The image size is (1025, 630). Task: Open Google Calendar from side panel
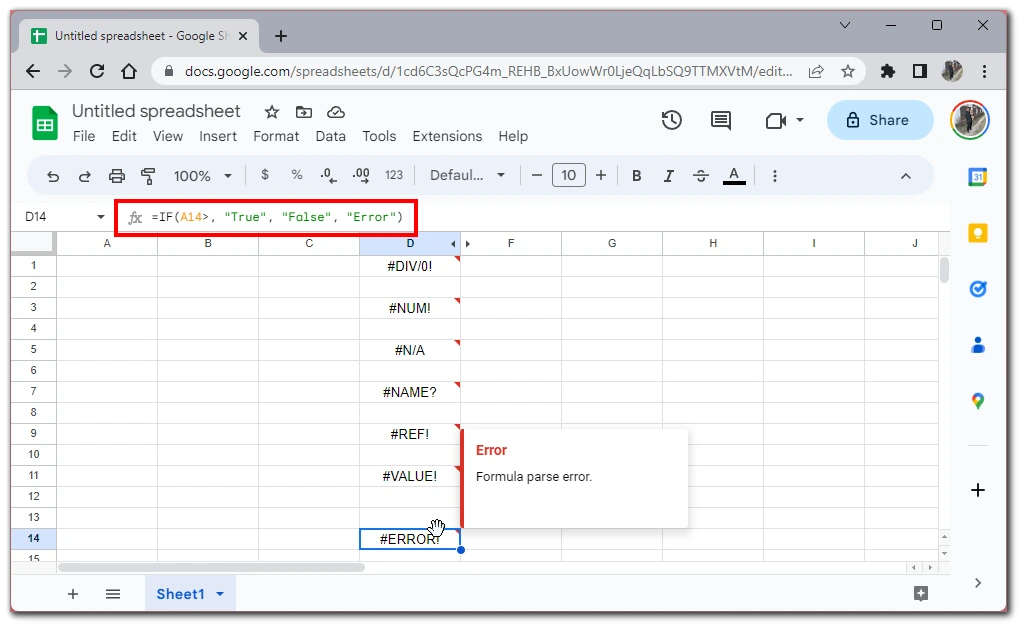click(x=977, y=177)
